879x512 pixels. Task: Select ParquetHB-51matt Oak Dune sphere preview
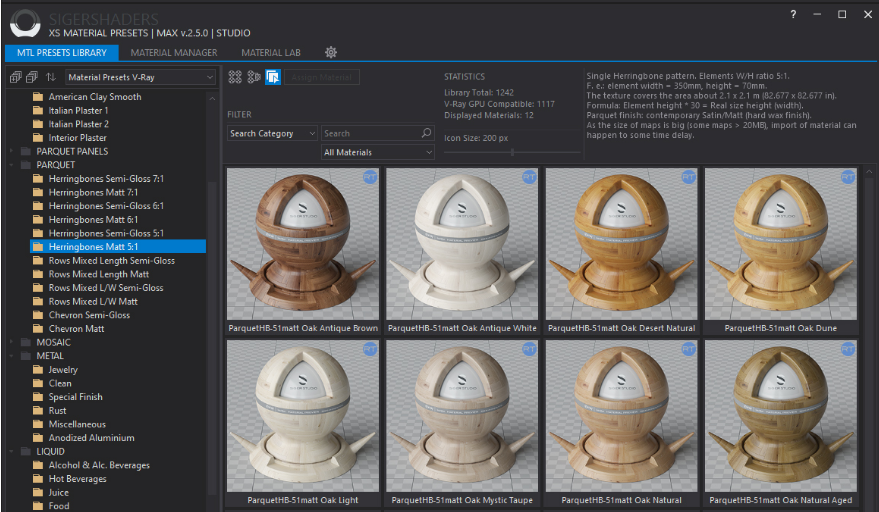(780, 244)
